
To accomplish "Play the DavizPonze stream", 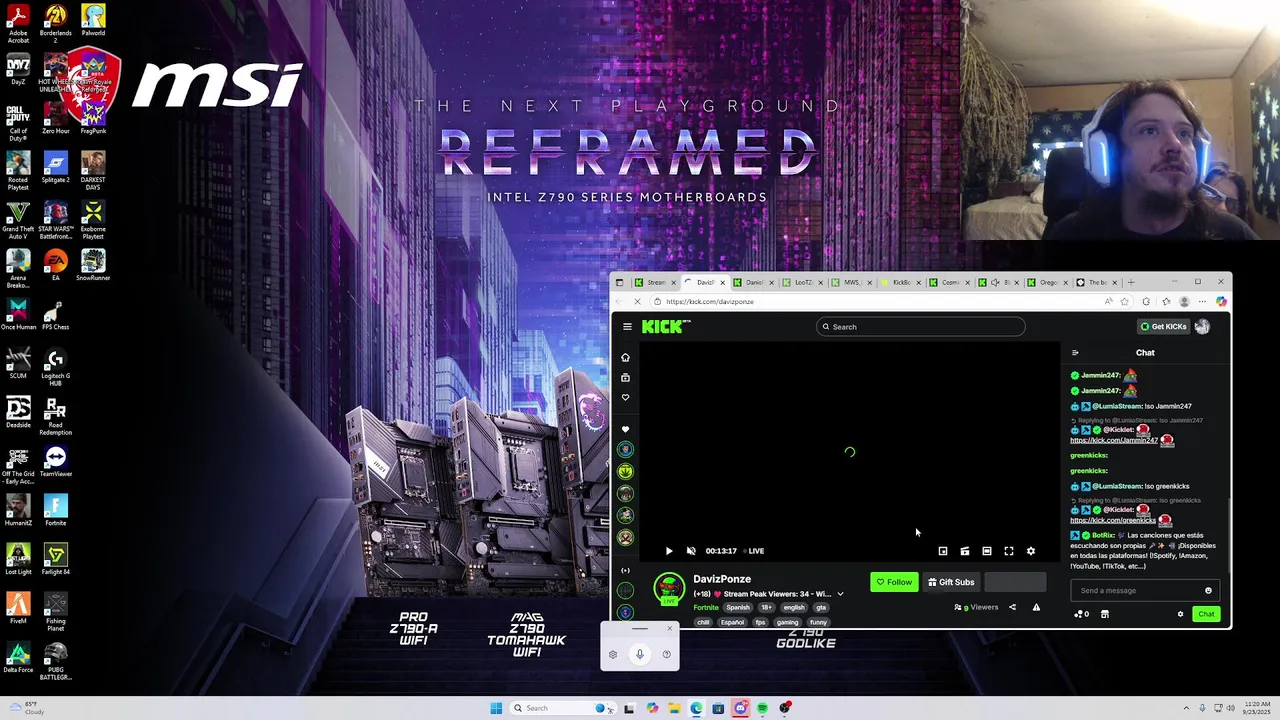I will (x=669, y=551).
